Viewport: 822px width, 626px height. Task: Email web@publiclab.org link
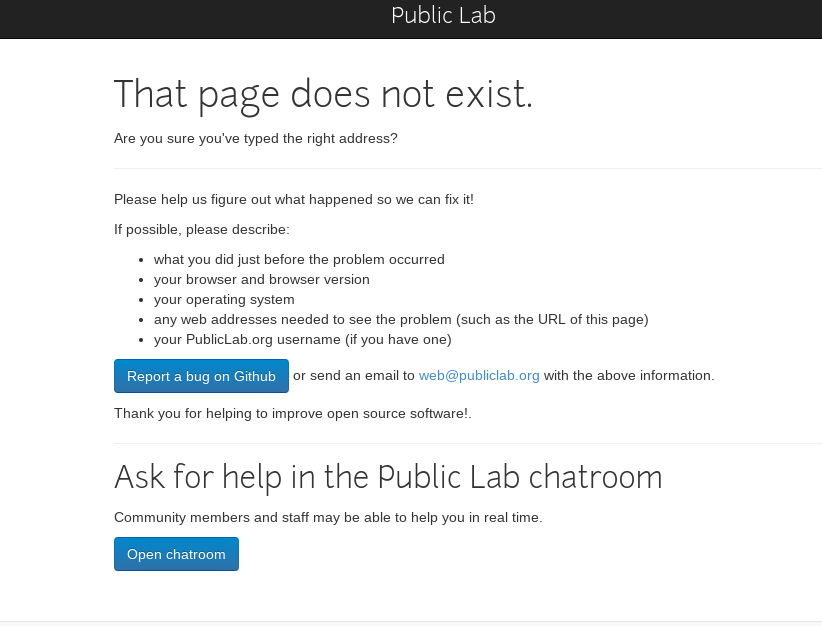(x=479, y=375)
